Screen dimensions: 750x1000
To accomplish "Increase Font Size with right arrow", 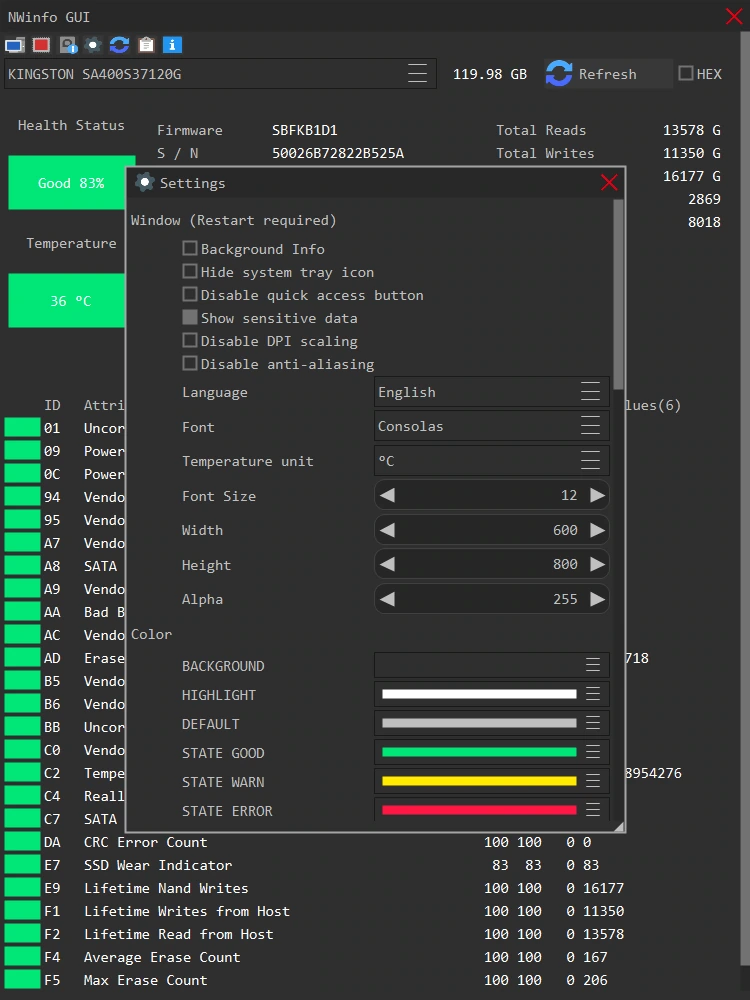I will pos(597,496).
